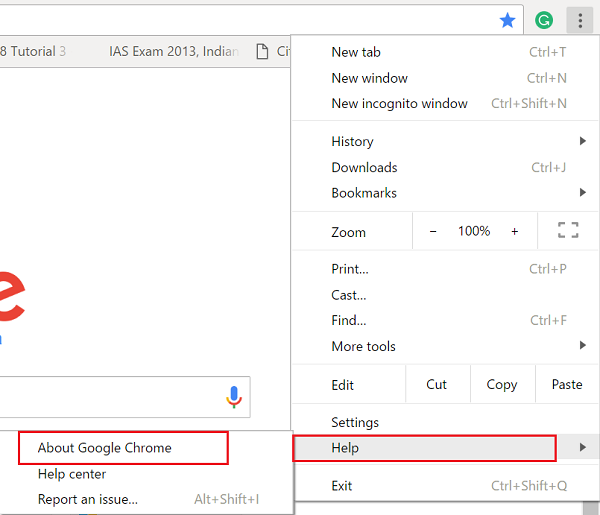Image resolution: width=600 pixels, height=515 pixels.
Task: Open Downloads from the menu
Action: (x=445, y=167)
